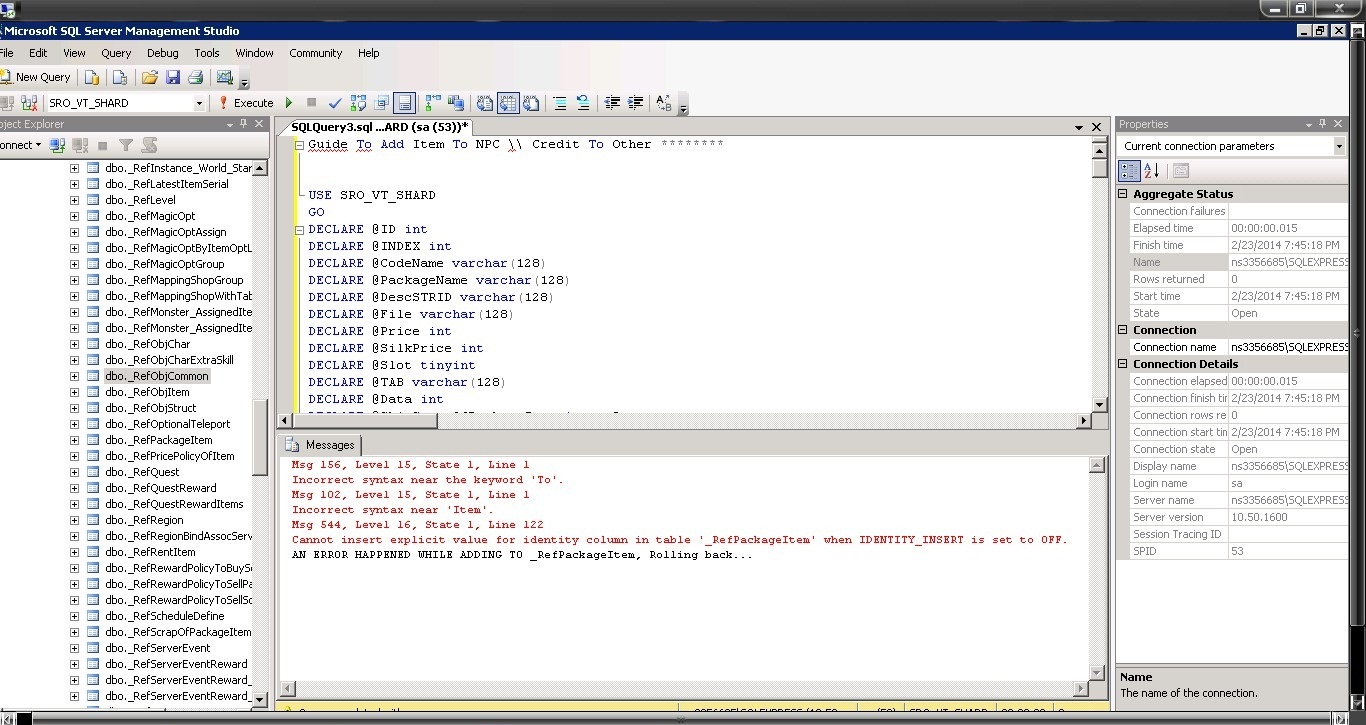Image resolution: width=1366 pixels, height=725 pixels.
Task: Click the Query Options icon
Action: (x=381, y=103)
